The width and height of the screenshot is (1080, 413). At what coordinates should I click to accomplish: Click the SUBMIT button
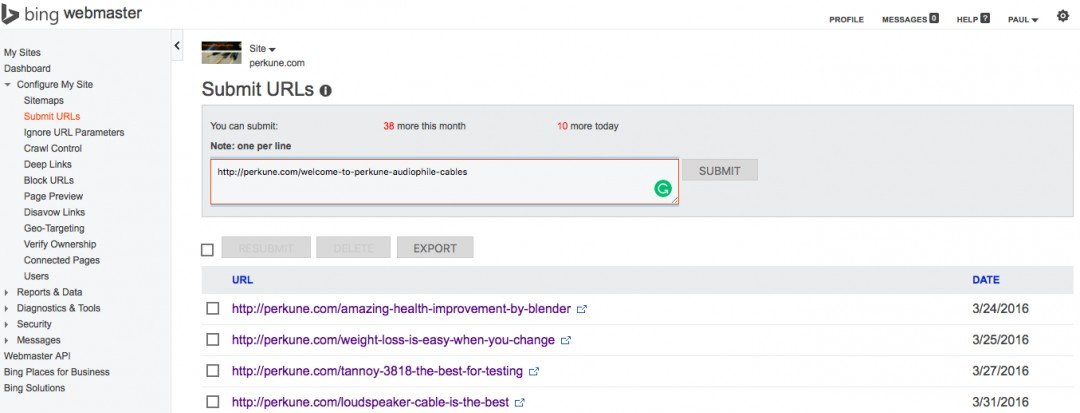click(720, 171)
